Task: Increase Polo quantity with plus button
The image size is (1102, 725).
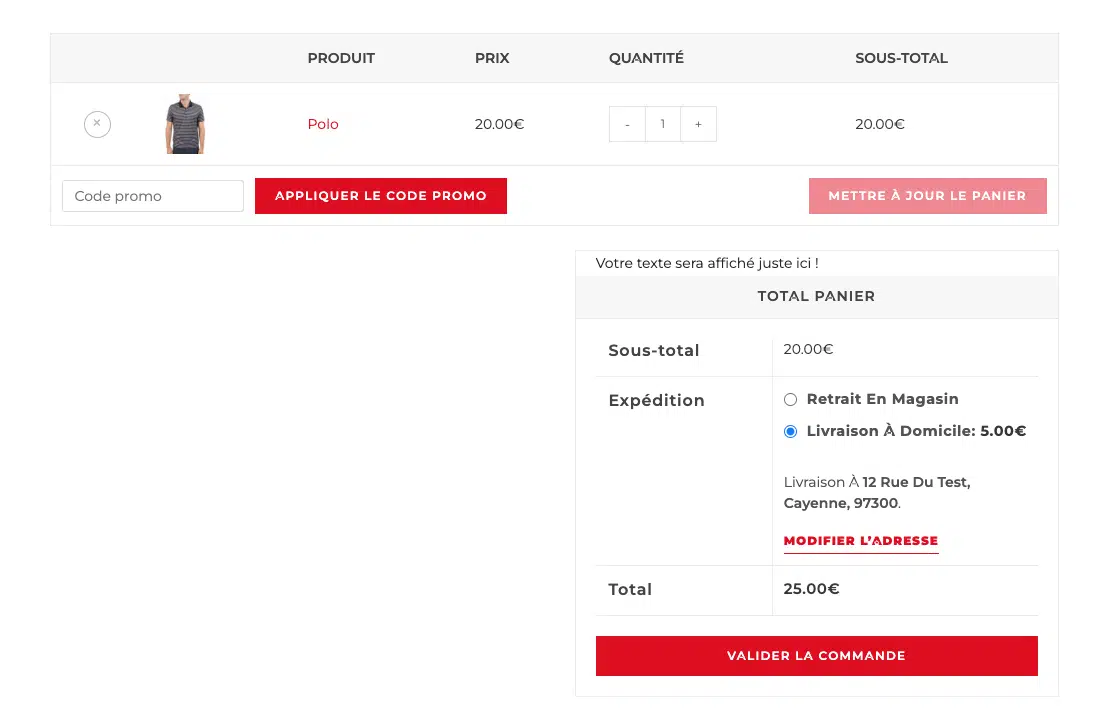Action: [x=698, y=124]
